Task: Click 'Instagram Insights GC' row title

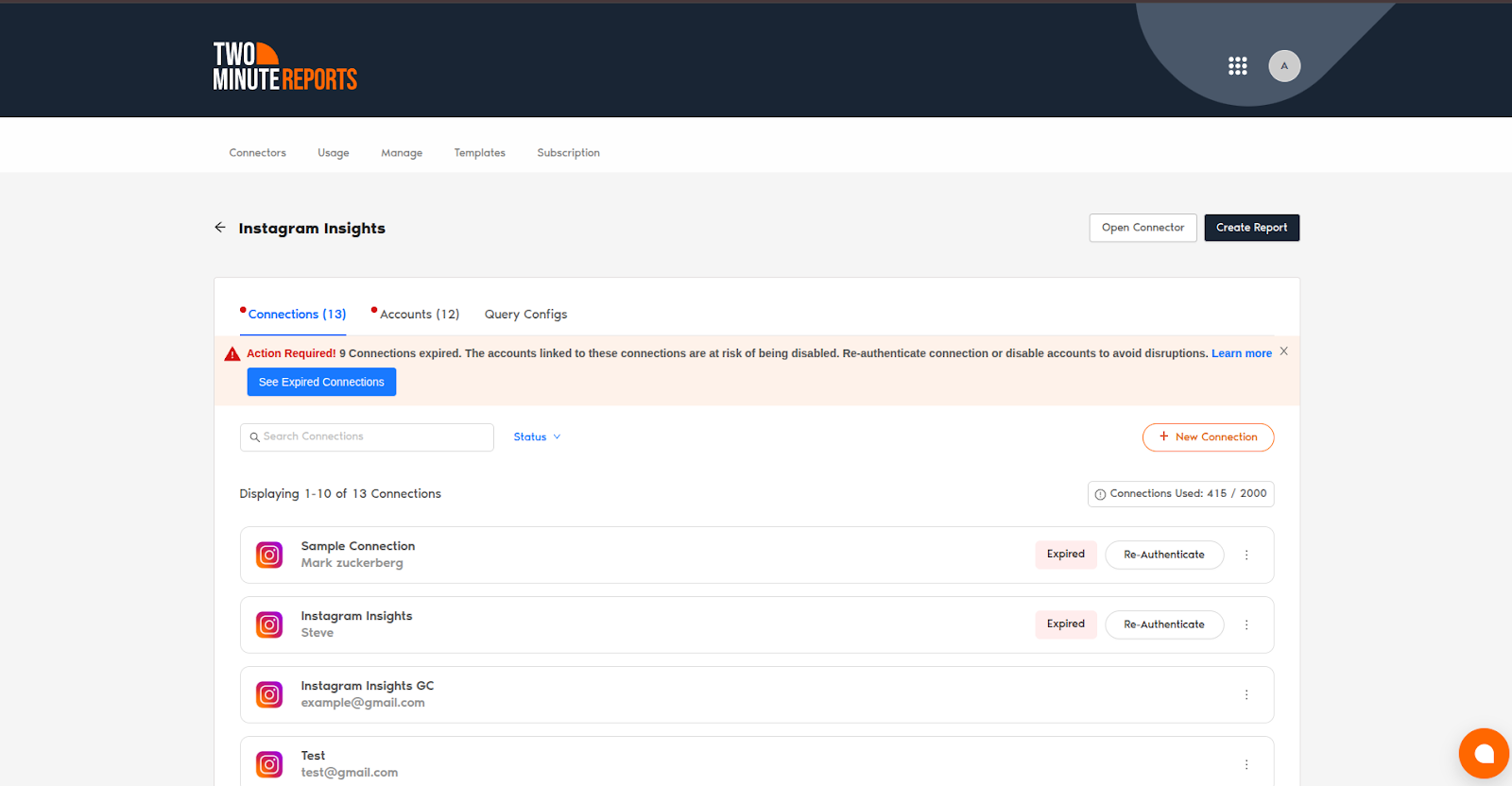Action: [368, 686]
